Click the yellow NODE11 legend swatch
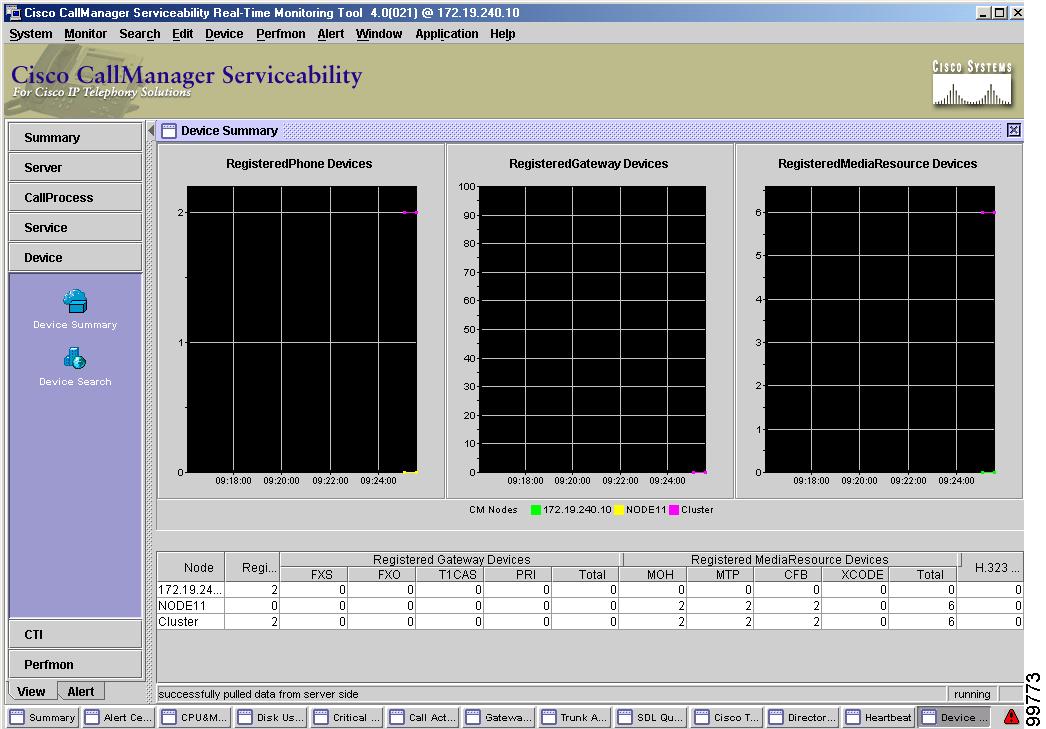This screenshot has height=729, width=1046. tap(618, 510)
